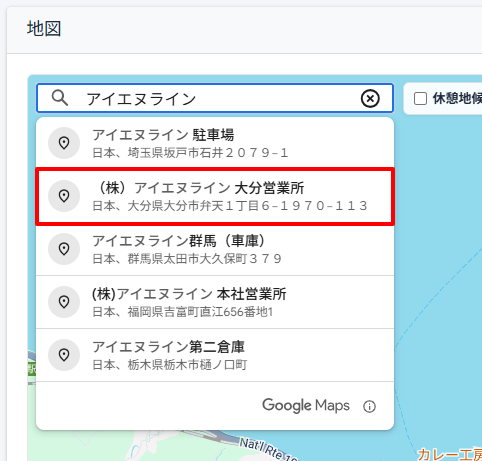Click the pin icon beside 第二倉庫 result
This screenshot has width=482, height=461.
tap(64, 355)
